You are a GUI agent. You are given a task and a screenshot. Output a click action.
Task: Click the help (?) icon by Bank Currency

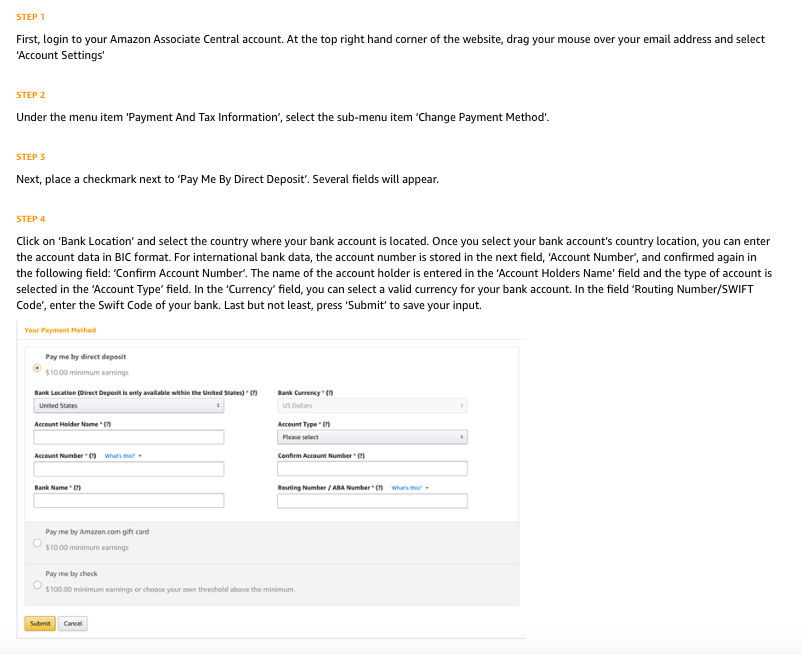click(329, 393)
